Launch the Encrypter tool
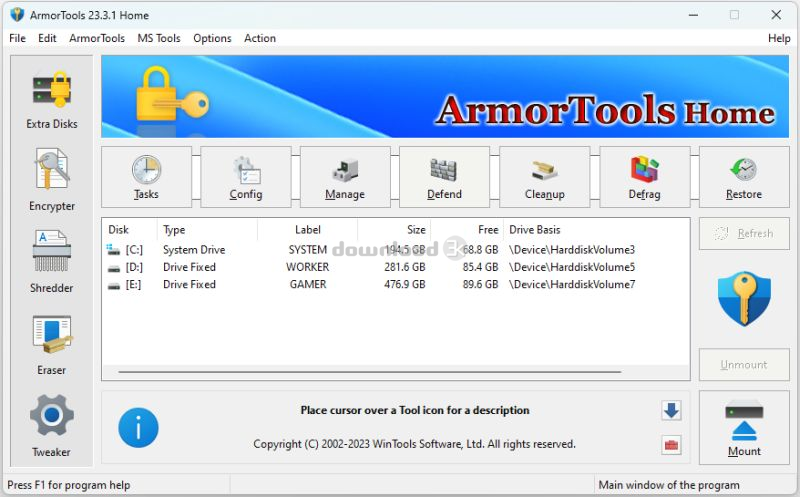Viewport: 800px width, 497px height. pos(52,180)
